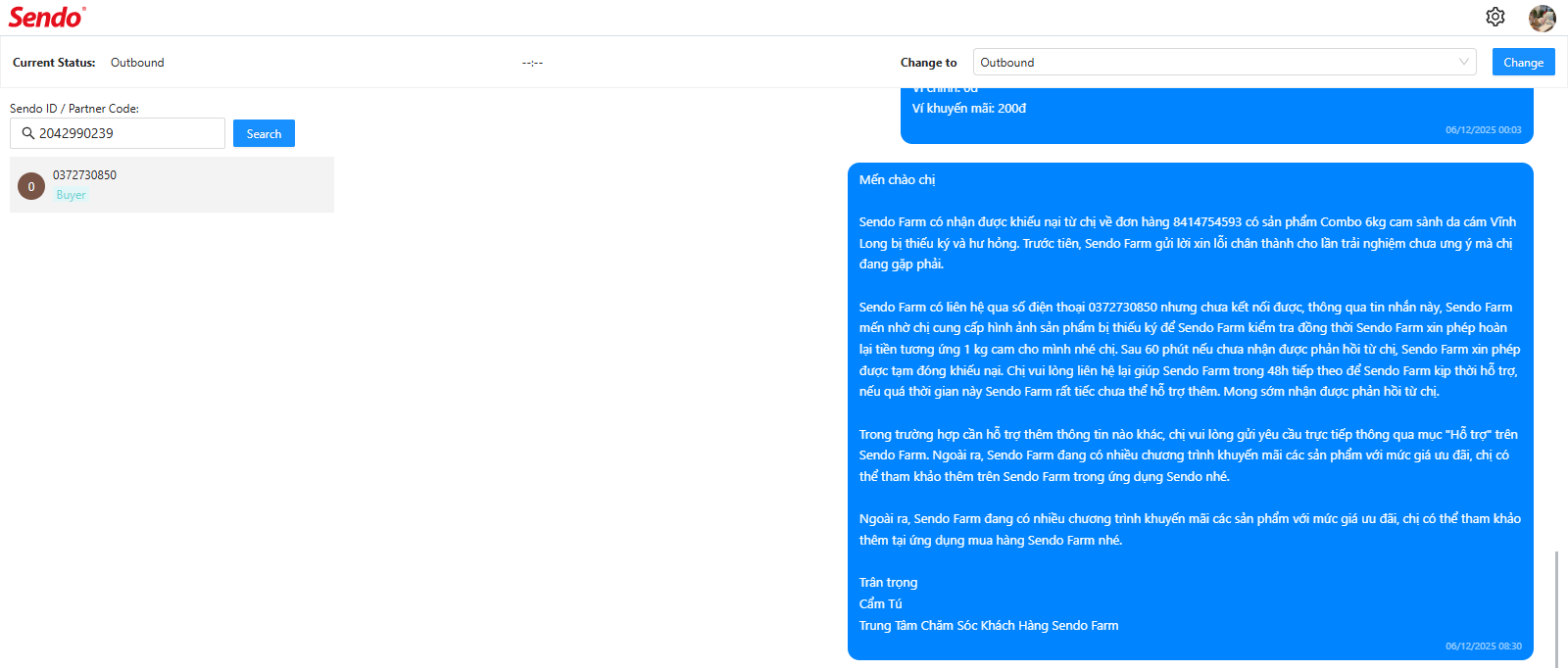
Task: Click the blue Change button
Action: tap(1524, 62)
